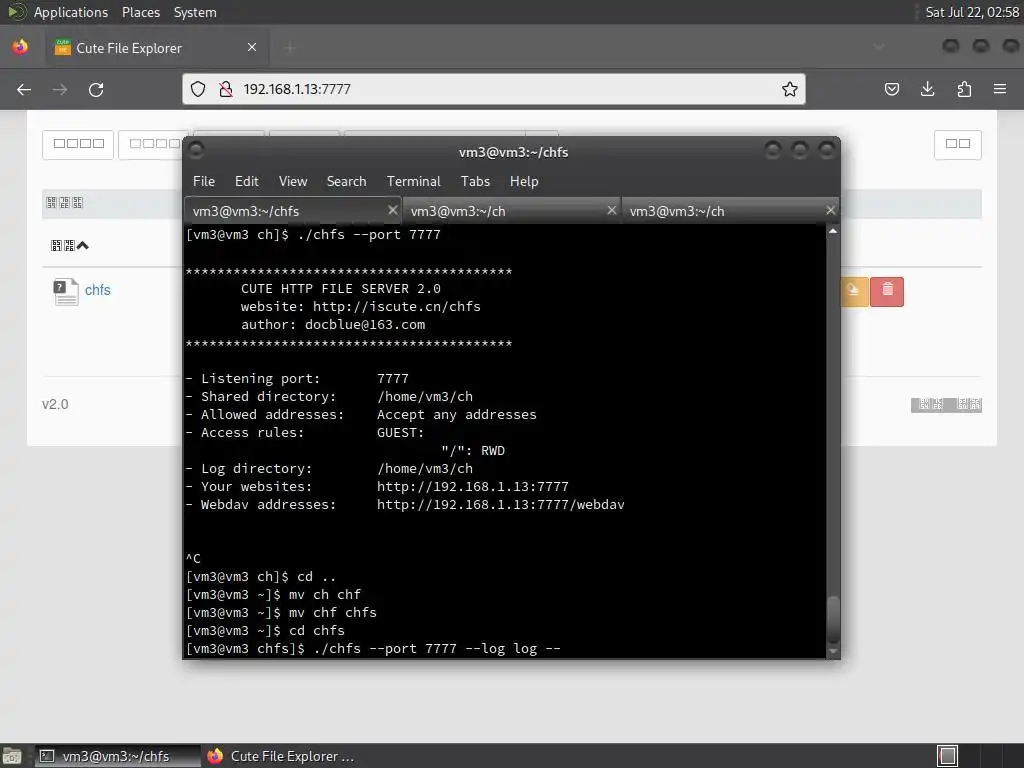Open Terminal Tabs menu
The height and width of the screenshot is (768, 1024).
475,182
